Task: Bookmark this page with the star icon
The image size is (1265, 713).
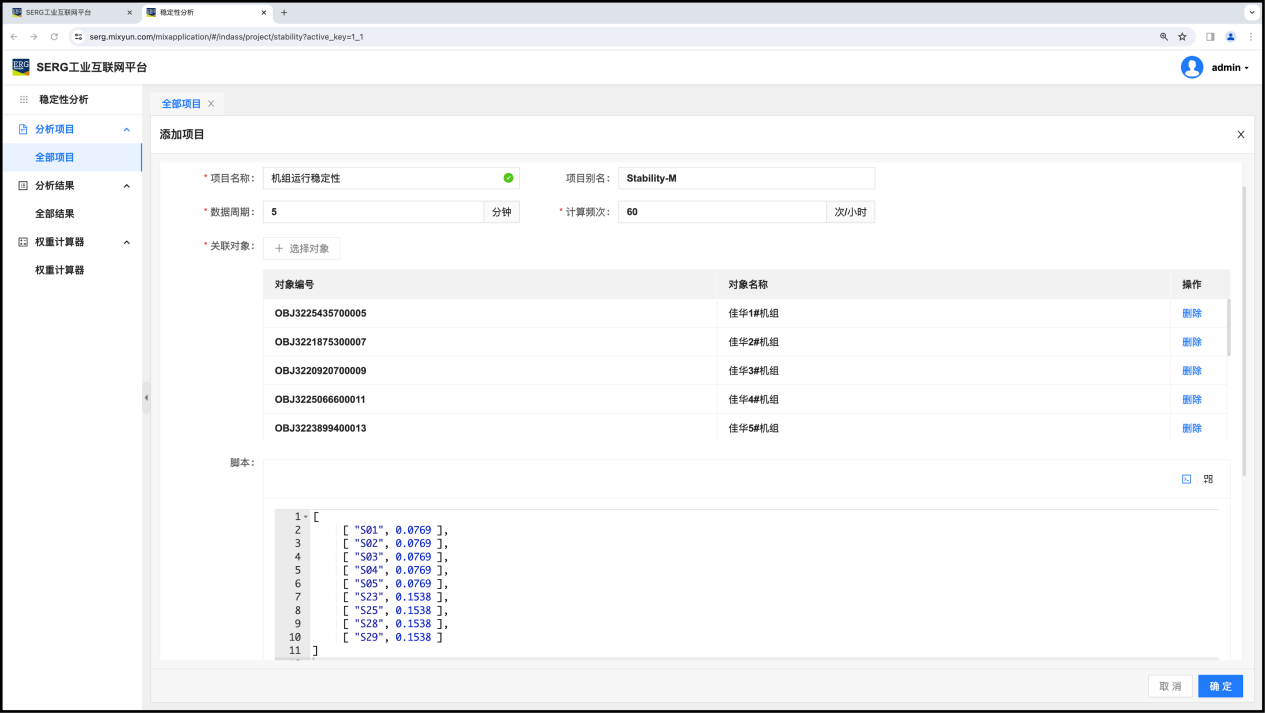Action: [1182, 37]
